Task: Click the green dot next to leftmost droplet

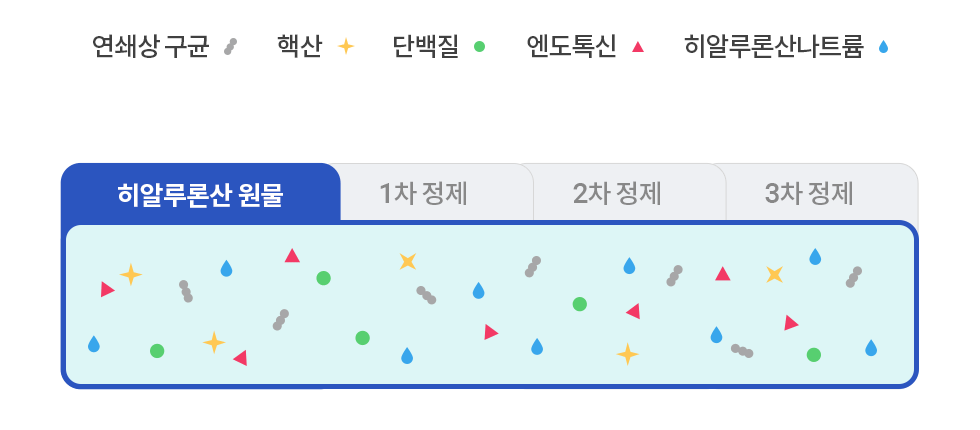Action: coord(157,351)
